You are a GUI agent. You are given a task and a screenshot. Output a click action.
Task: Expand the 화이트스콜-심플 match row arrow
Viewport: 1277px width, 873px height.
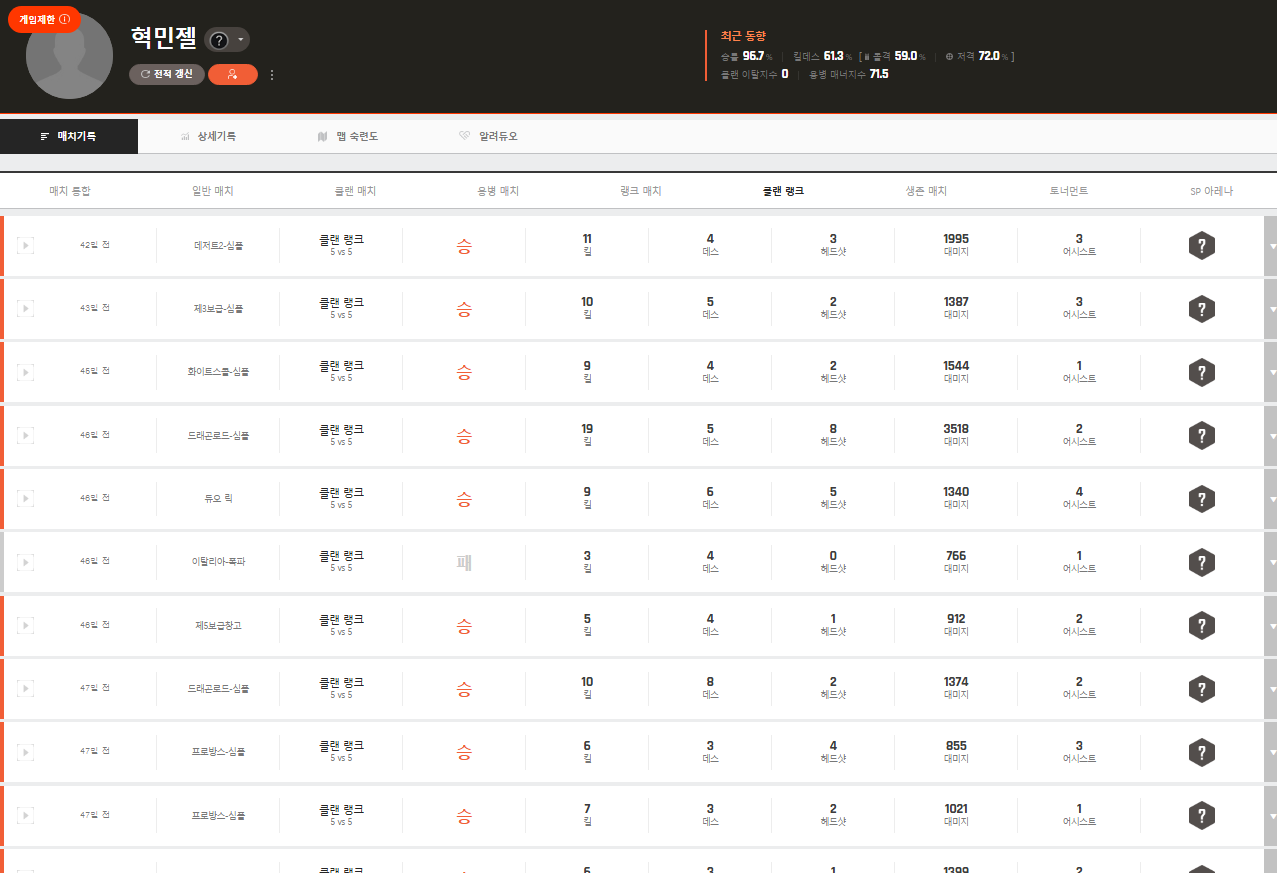pos(1270,373)
